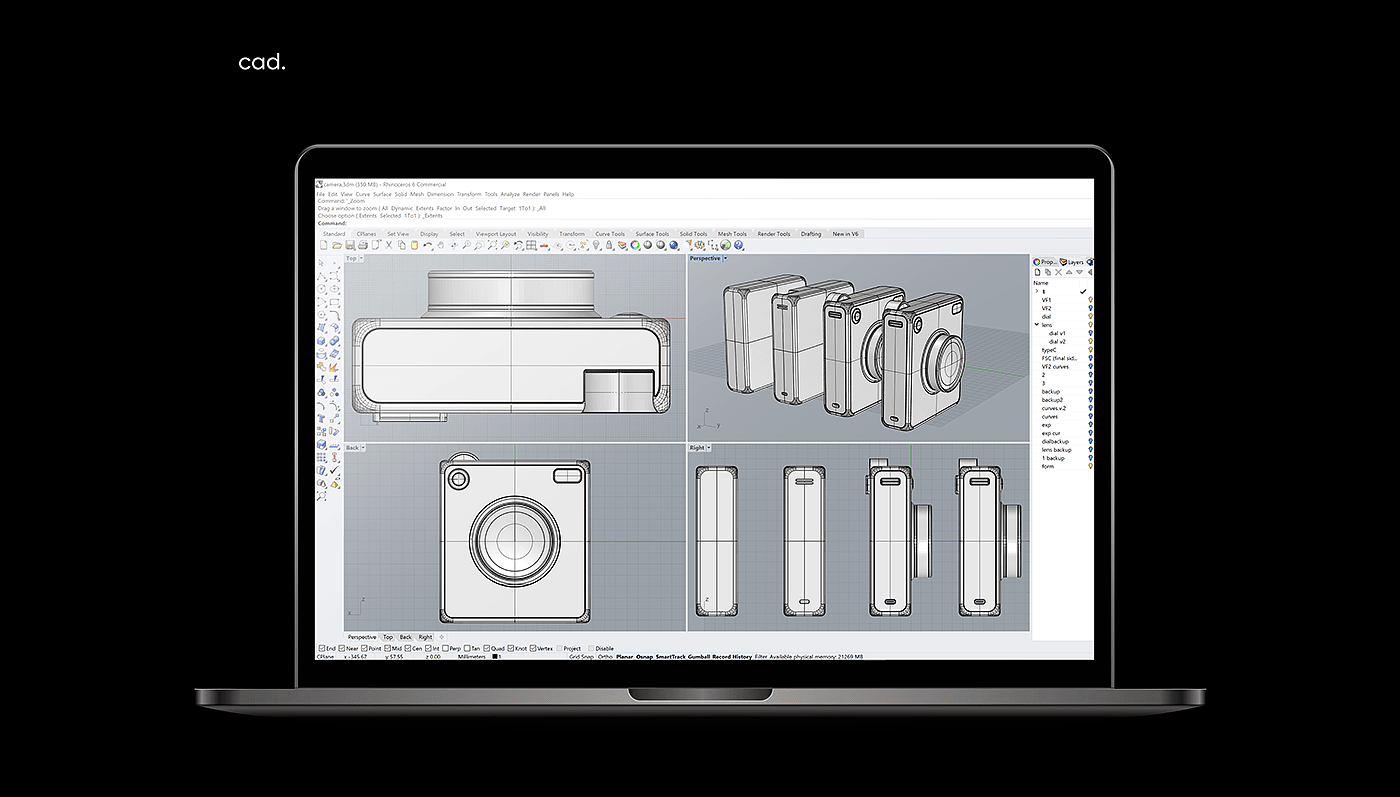Toggle Point osnap checkbox
The image size is (1400, 797).
(x=364, y=648)
